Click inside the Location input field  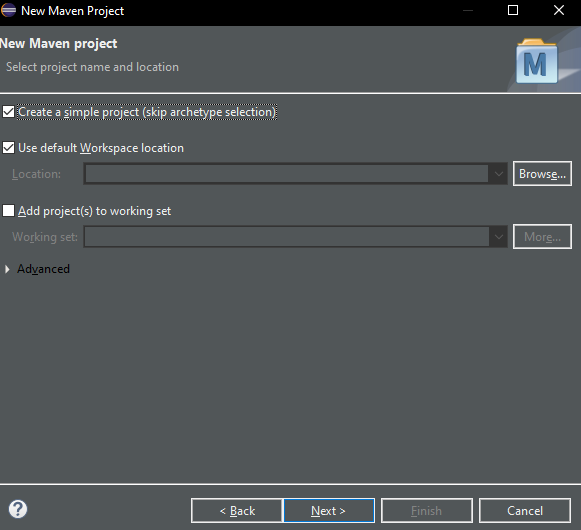click(x=286, y=173)
